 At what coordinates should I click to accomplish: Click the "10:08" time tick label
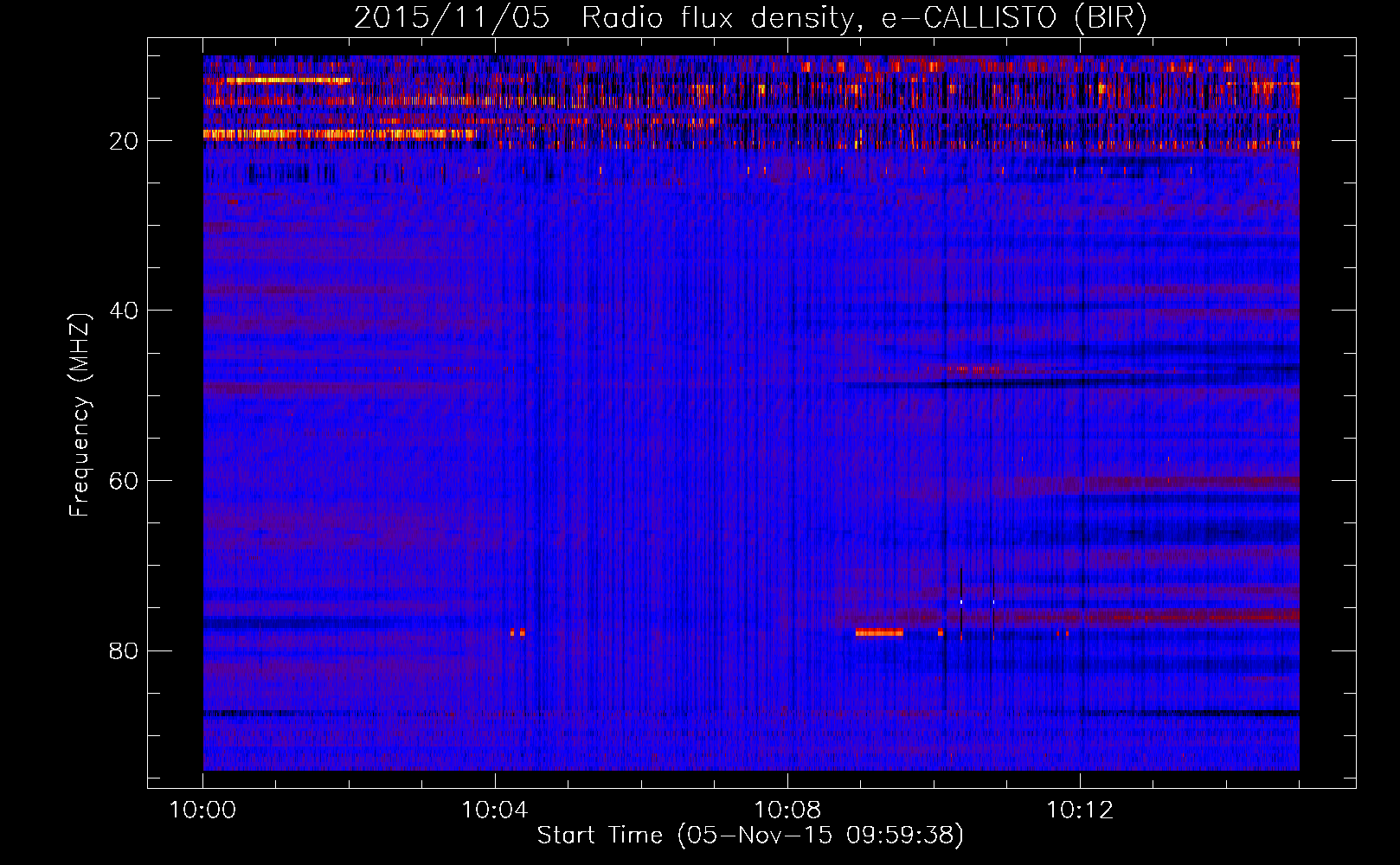(x=787, y=810)
